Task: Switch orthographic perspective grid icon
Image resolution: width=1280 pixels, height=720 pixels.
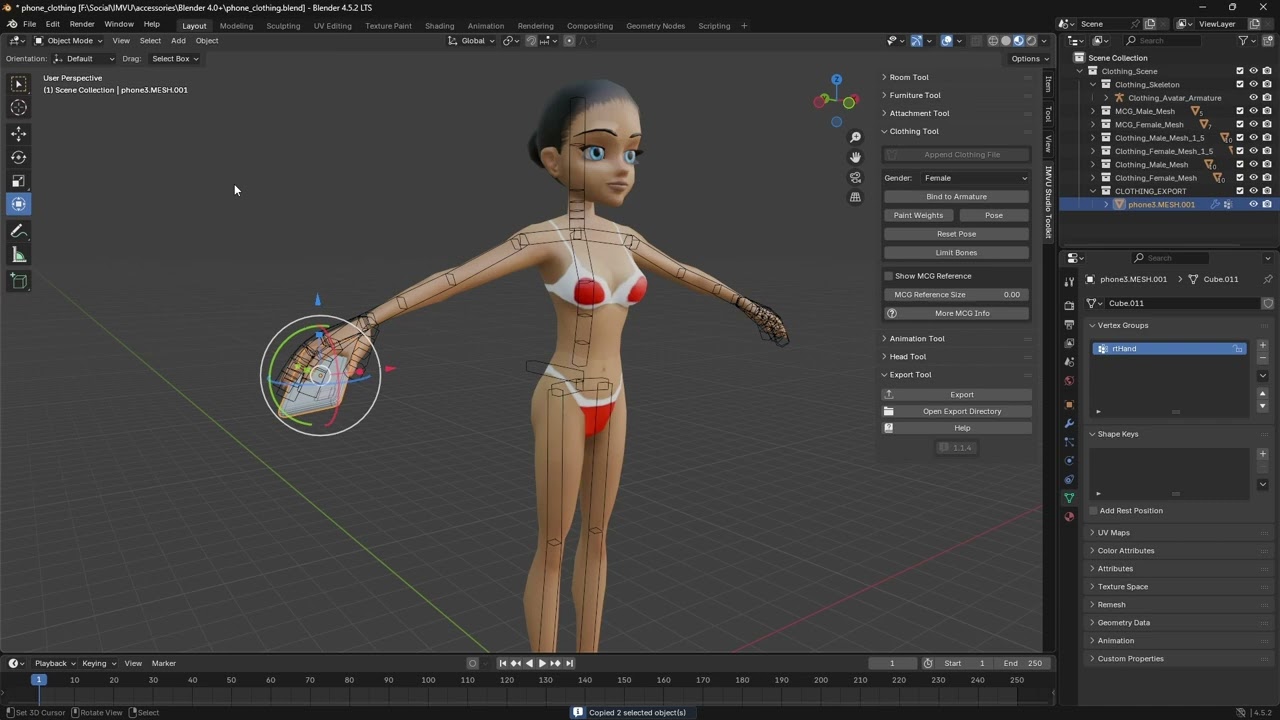Action: pyautogui.click(x=855, y=197)
